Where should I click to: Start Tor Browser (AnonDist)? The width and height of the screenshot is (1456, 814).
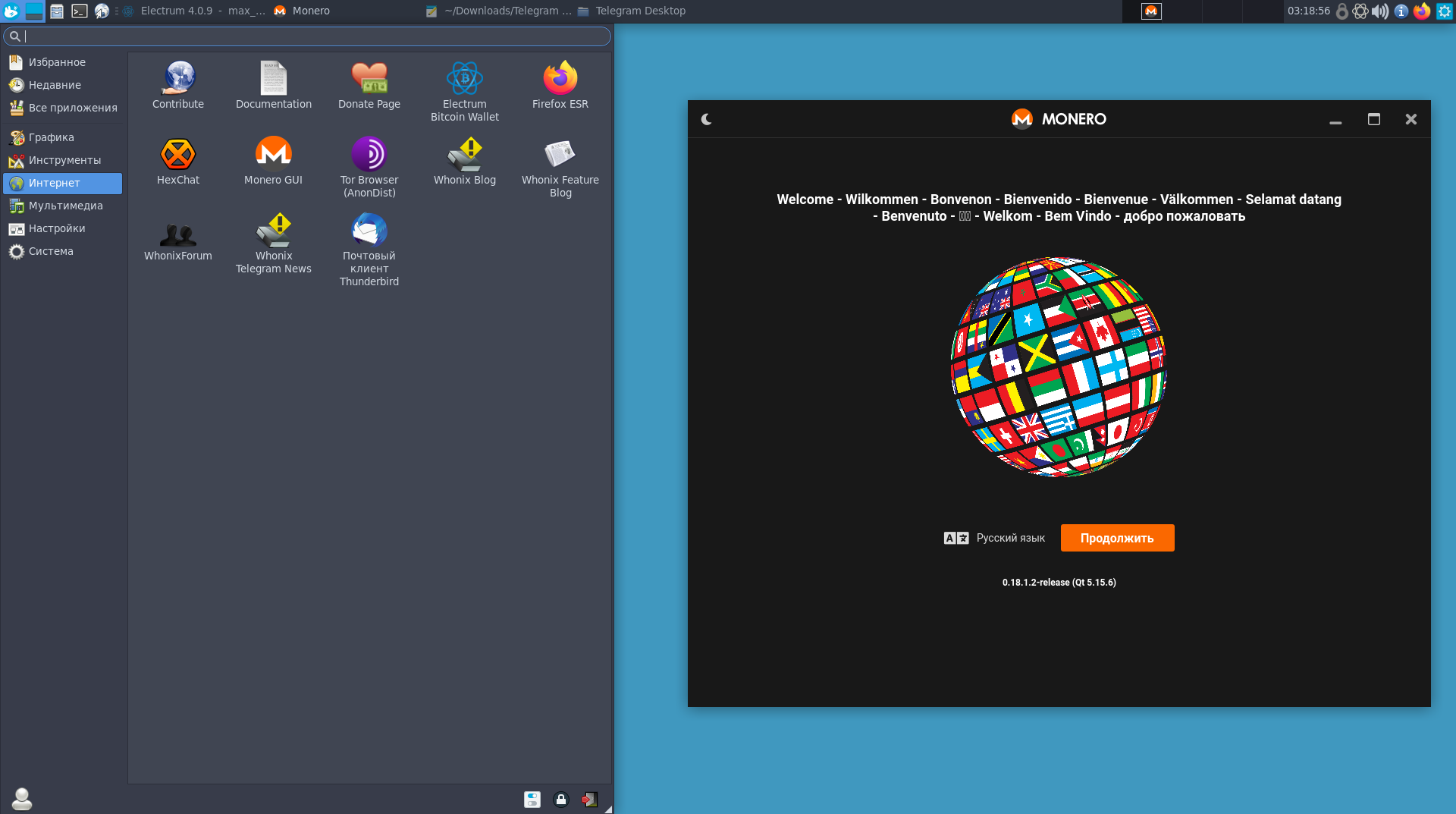tap(369, 167)
